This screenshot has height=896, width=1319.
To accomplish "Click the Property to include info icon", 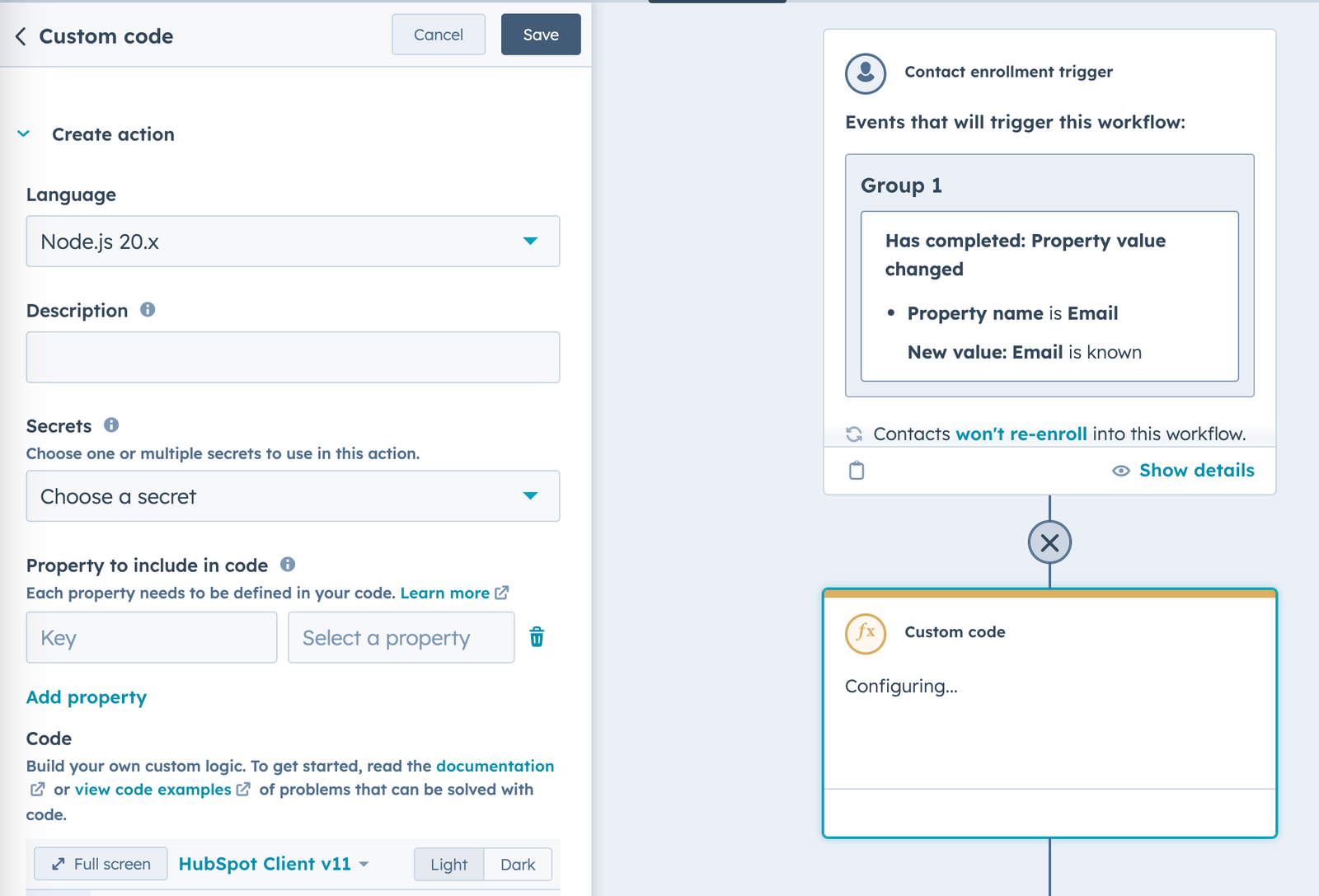I will point(288,565).
